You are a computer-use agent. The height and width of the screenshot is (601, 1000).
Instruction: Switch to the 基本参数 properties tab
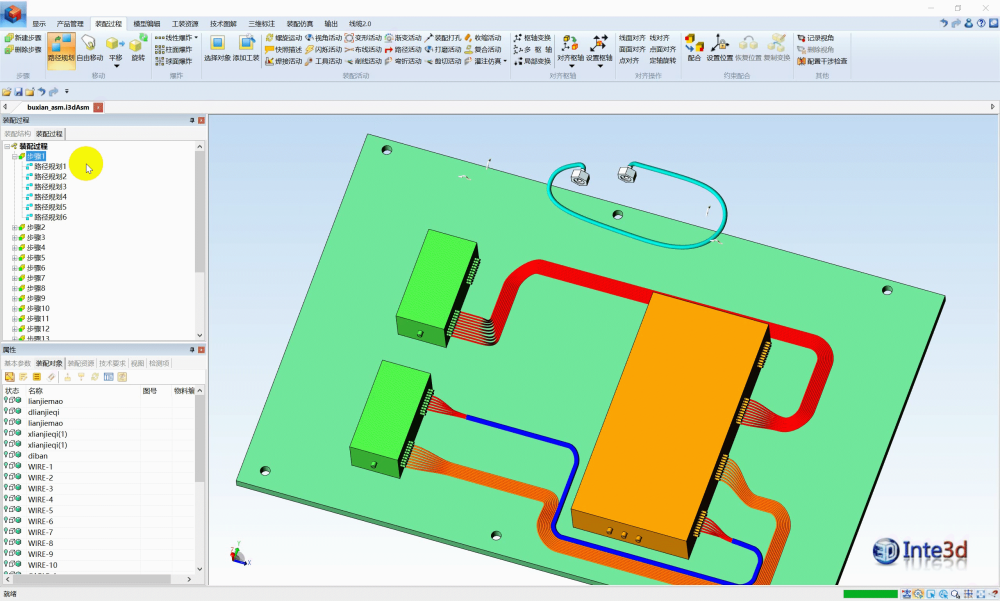(x=17, y=363)
